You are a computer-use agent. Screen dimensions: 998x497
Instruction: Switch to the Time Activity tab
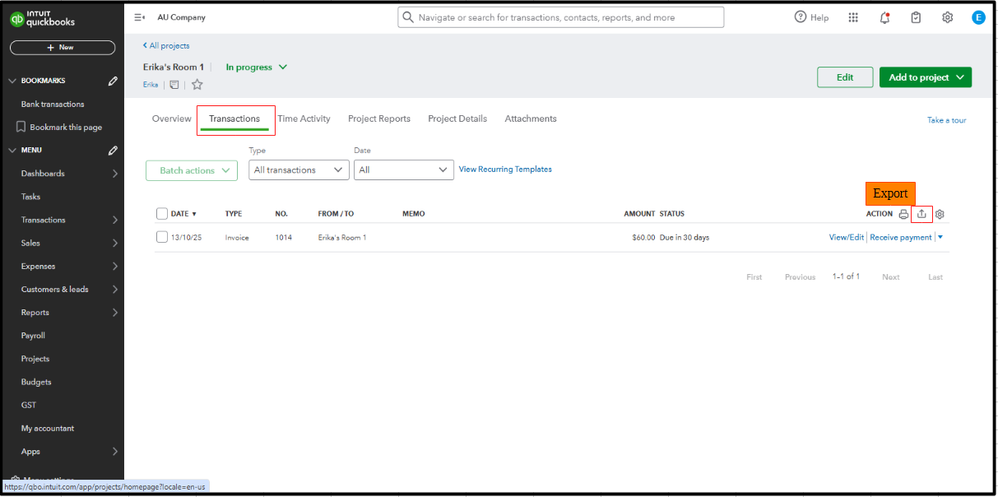point(304,119)
